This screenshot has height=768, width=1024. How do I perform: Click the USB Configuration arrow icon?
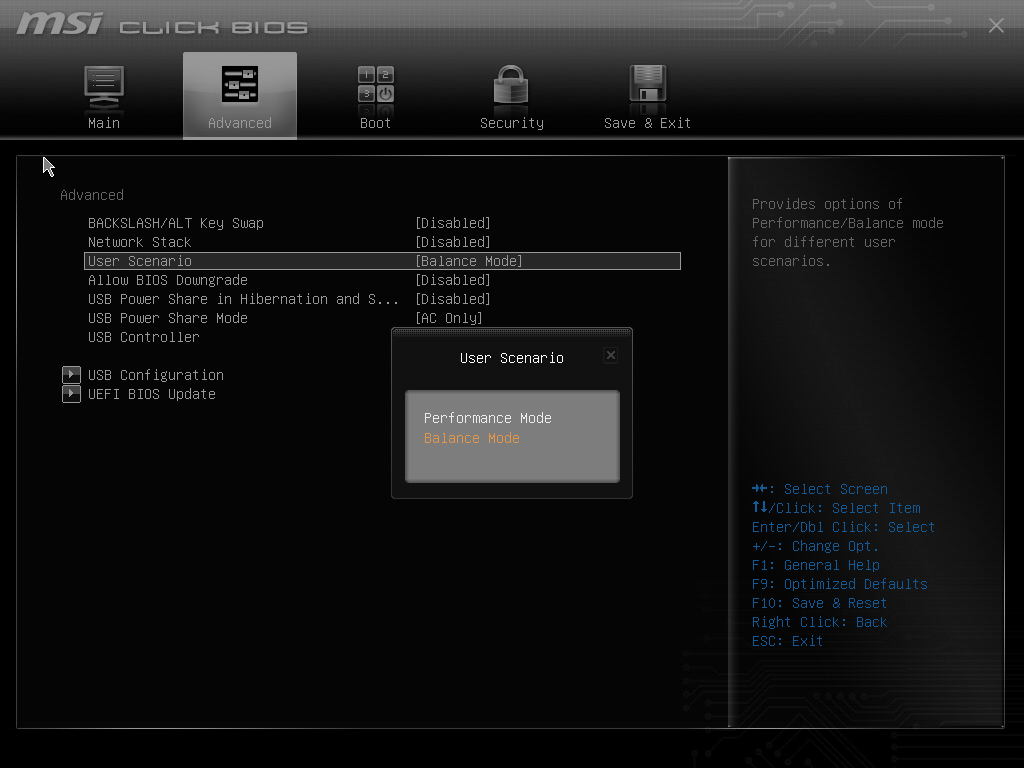click(71, 375)
